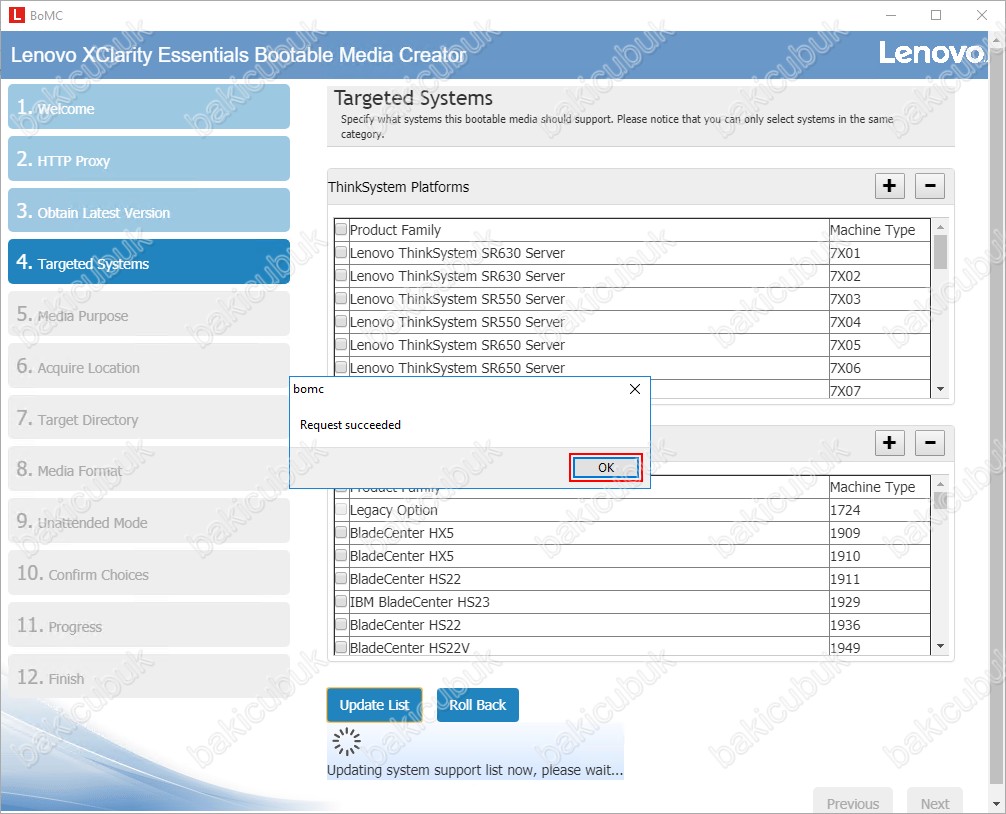Check SR550 Server 7X04 checkbox
1006x814 pixels.
click(341, 321)
